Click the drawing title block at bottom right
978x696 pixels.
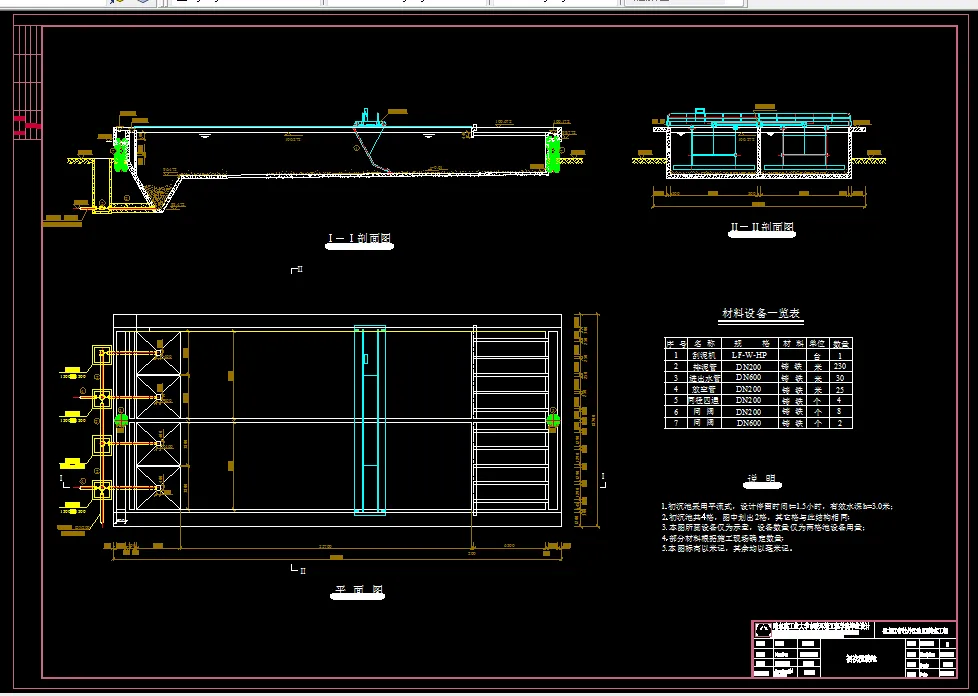click(854, 649)
